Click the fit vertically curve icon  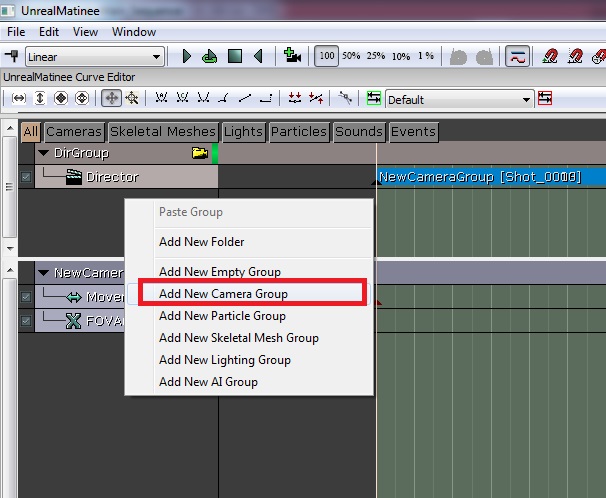(40, 98)
